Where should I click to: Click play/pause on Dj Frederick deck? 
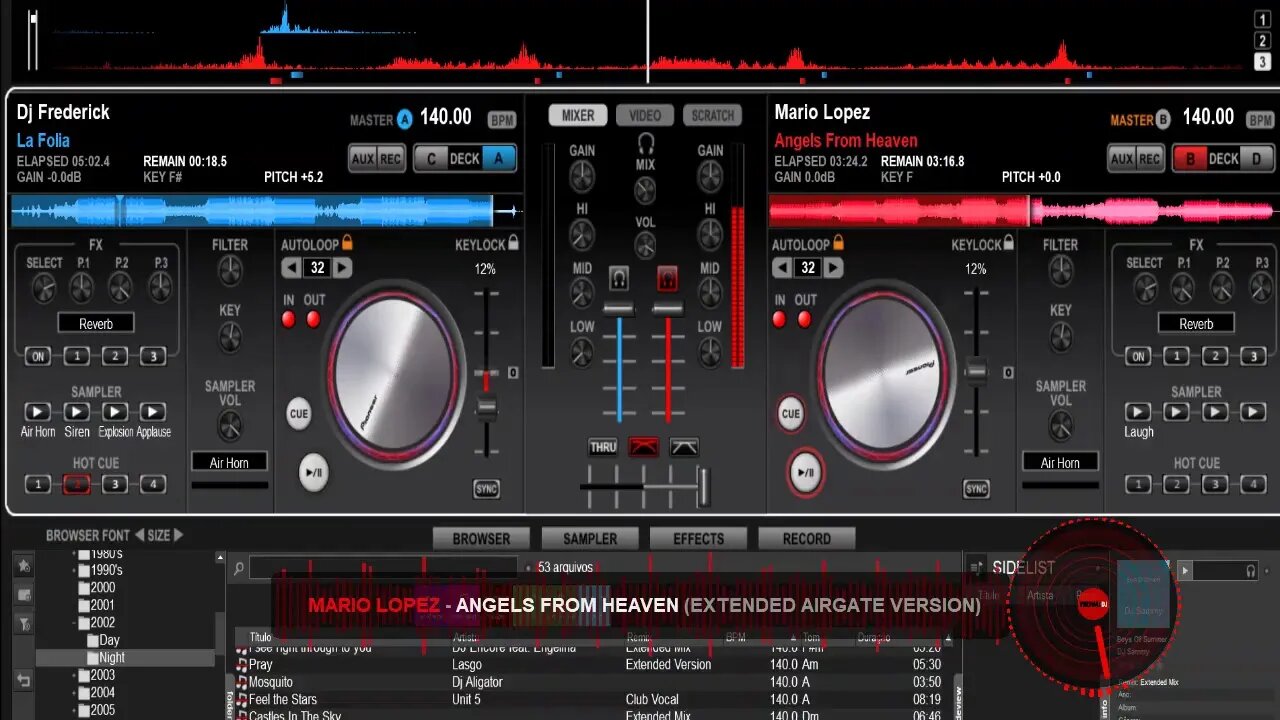click(313, 472)
